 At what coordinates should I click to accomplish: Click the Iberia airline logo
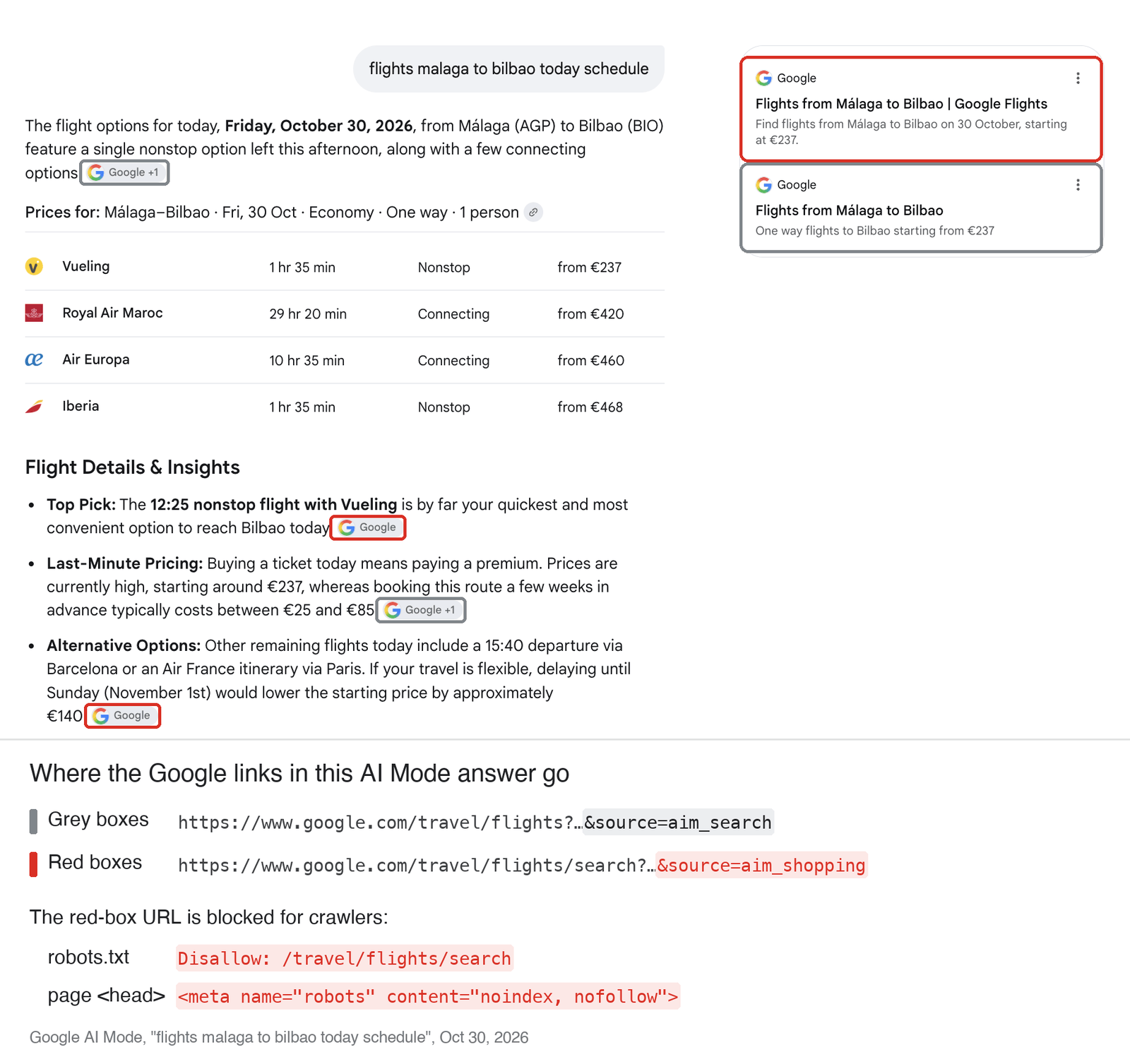(x=34, y=406)
